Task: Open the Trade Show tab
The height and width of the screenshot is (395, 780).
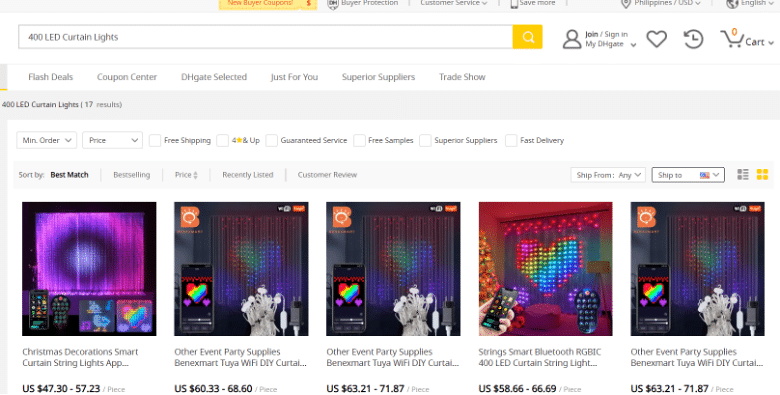Action: click(x=462, y=77)
